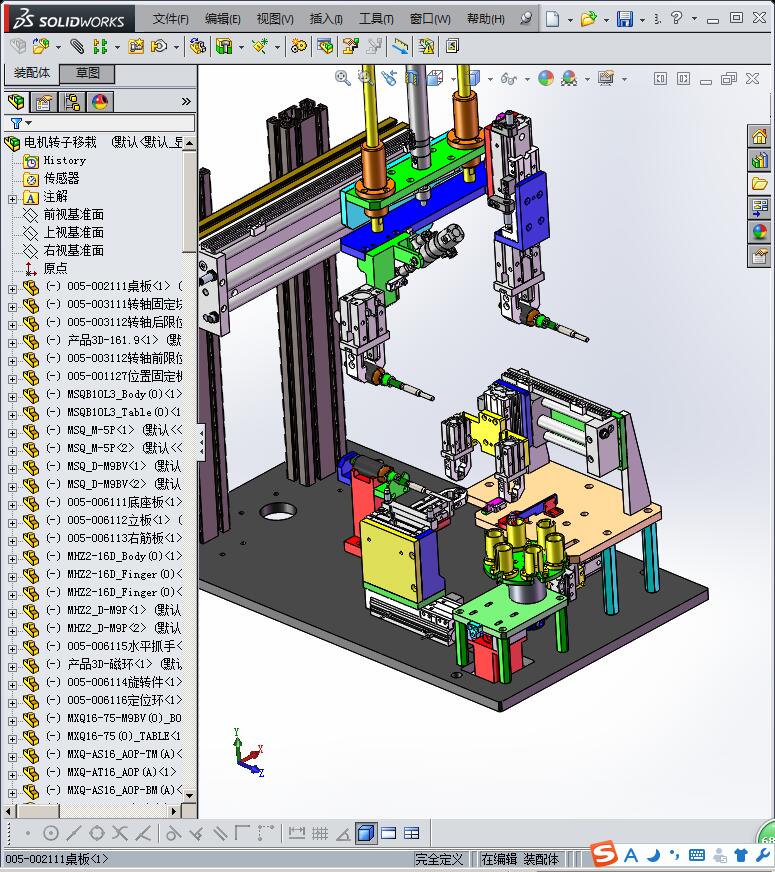Expand the 005-006111底座板<1> tree node

[x=12, y=504]
